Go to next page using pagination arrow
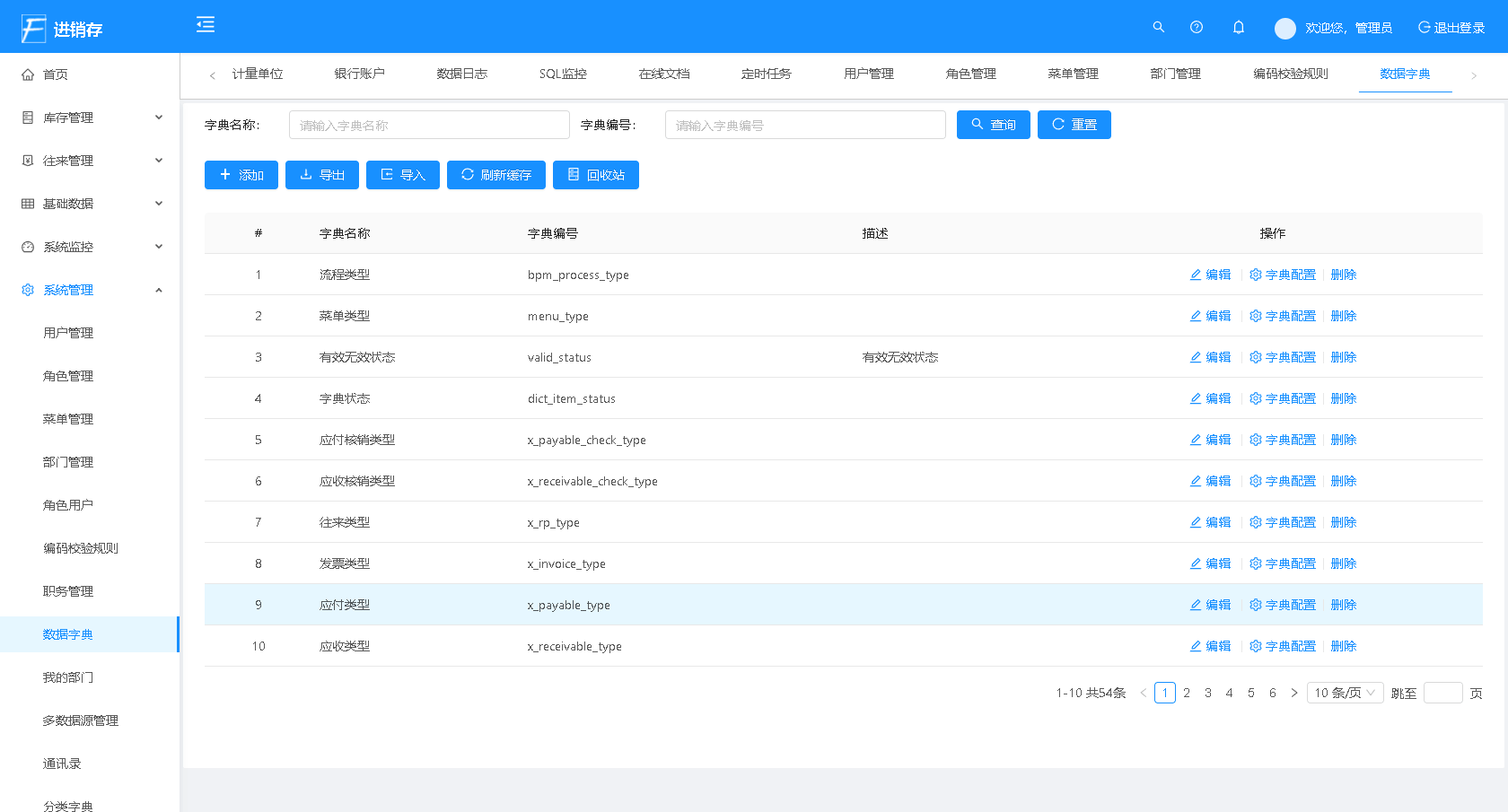The image size is (1508, 812). point(1293,693)
